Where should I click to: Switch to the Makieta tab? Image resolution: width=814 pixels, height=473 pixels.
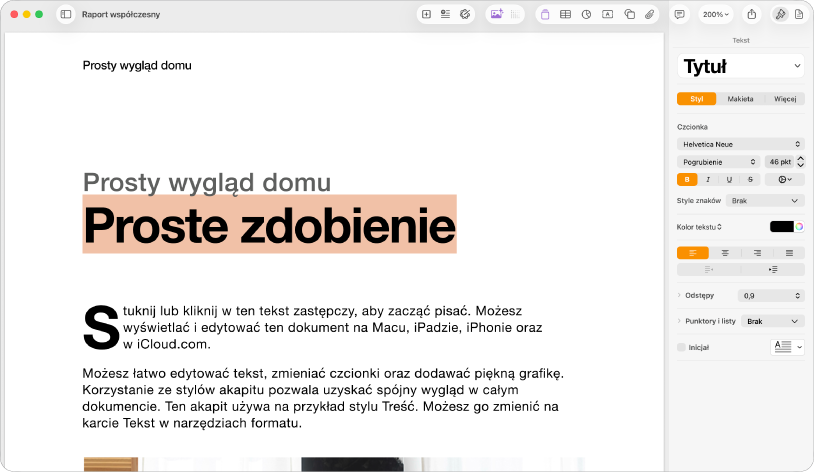(x=740, y=99)
